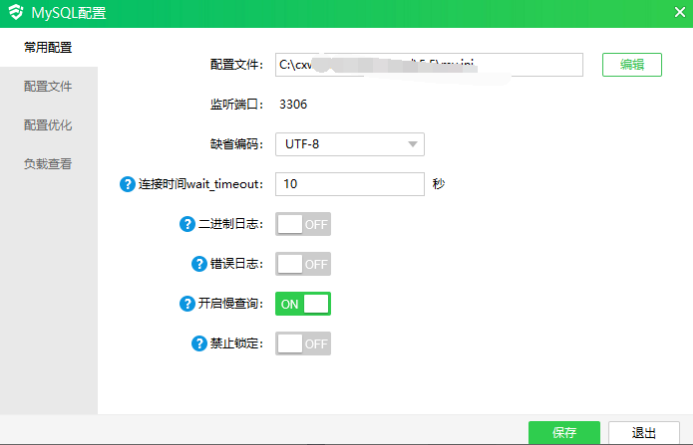Turn on the 错误日志 switch
Image resolution: width=693 pixels, height=445 pixels.
pos(303,264)
